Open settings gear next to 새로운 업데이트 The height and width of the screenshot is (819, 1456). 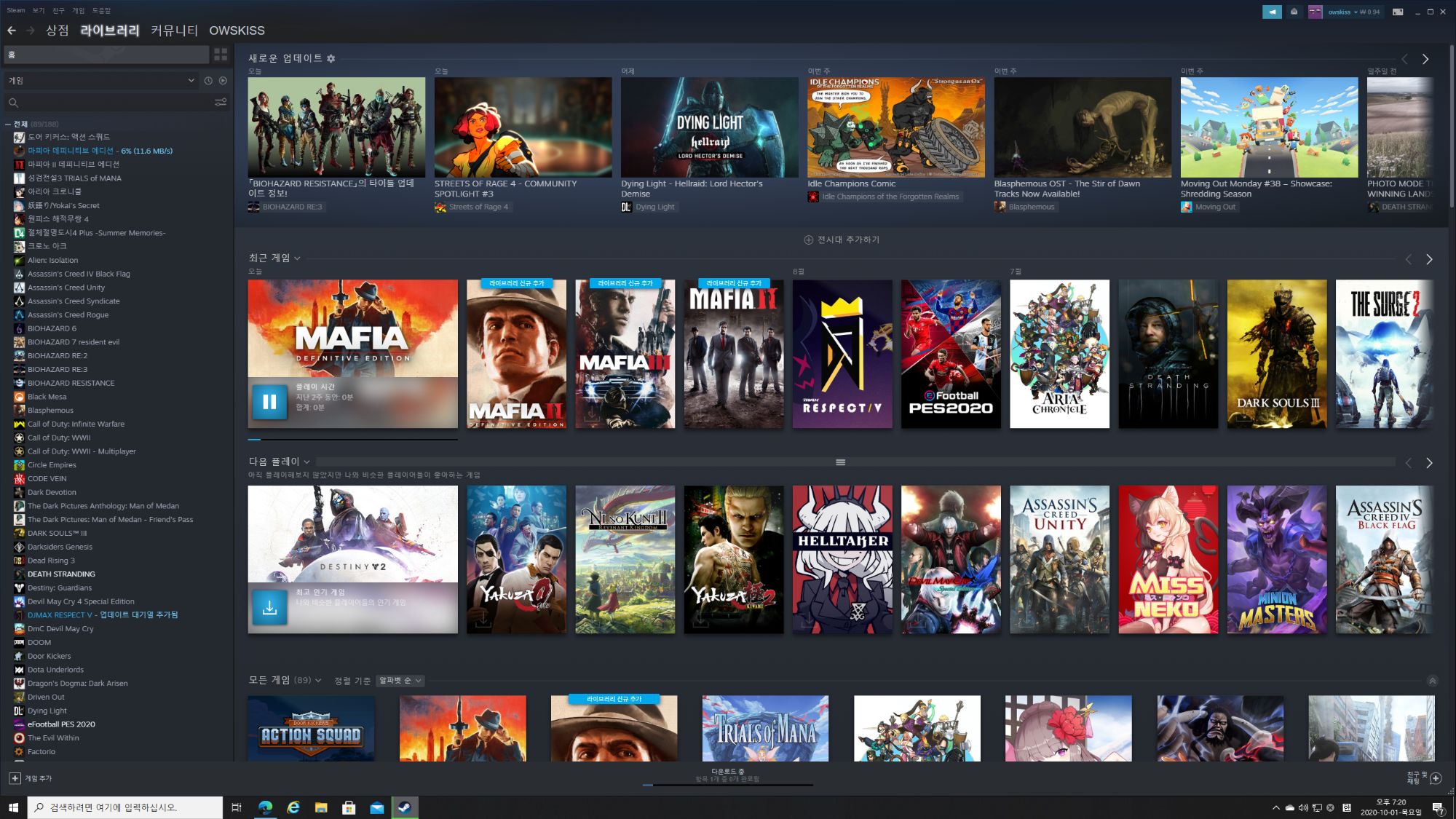[x=331, y=58]
